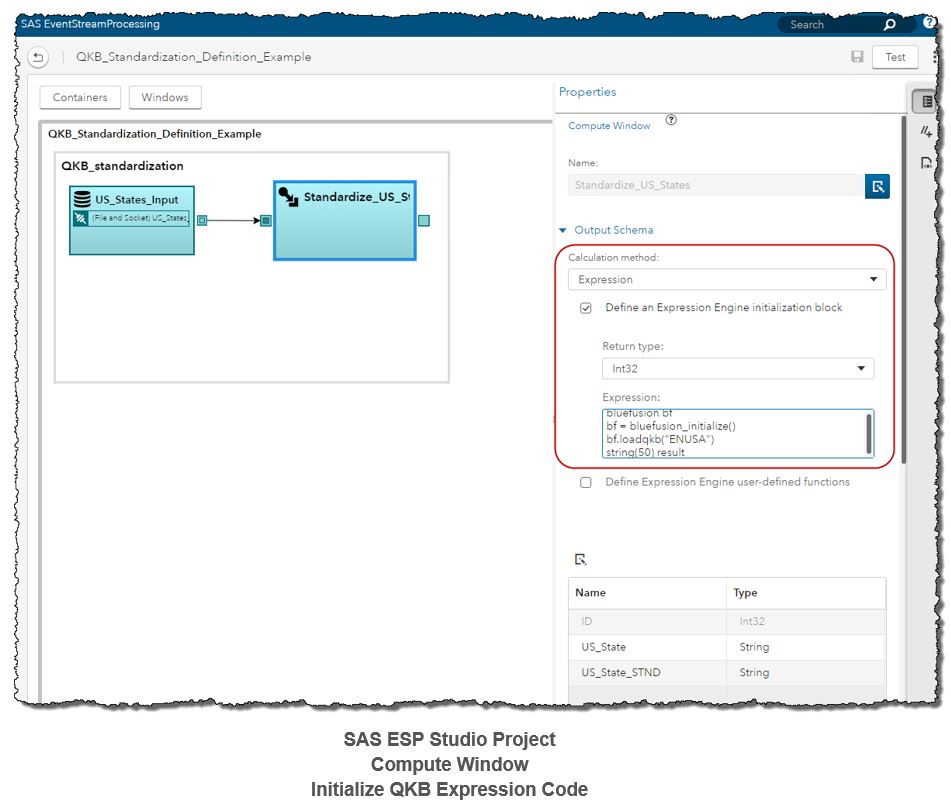Click inside the Expression code text area
Screen dimensions: 951x804
[730, 434]
